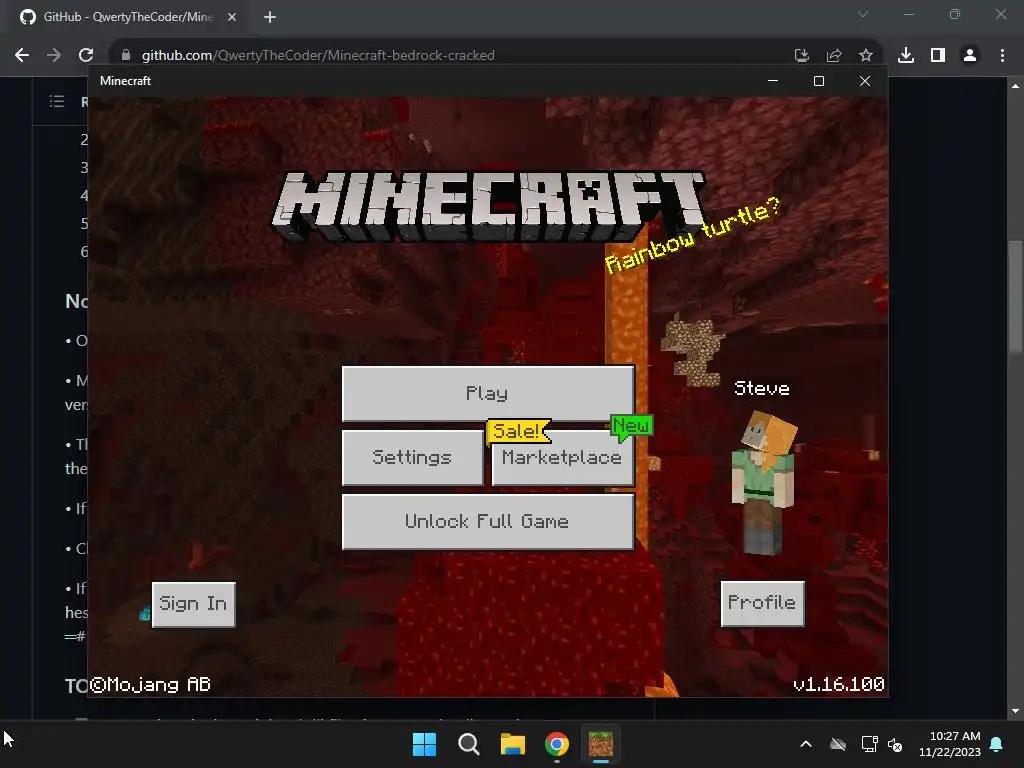The height and width of the screenshot is (768, 1024).
Task: Click scrollbar up arrow on GitHub page
Action: (x=1015, y=86)
